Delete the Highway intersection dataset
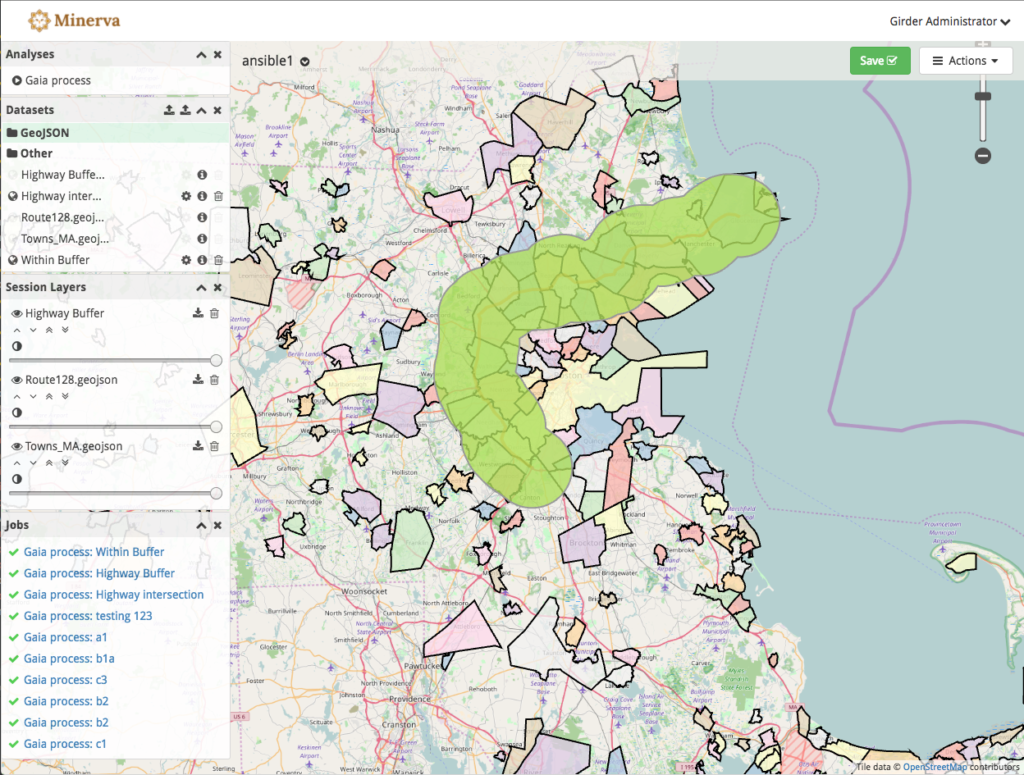Viewport: 1024px width, 775px height. pos(218,196)
